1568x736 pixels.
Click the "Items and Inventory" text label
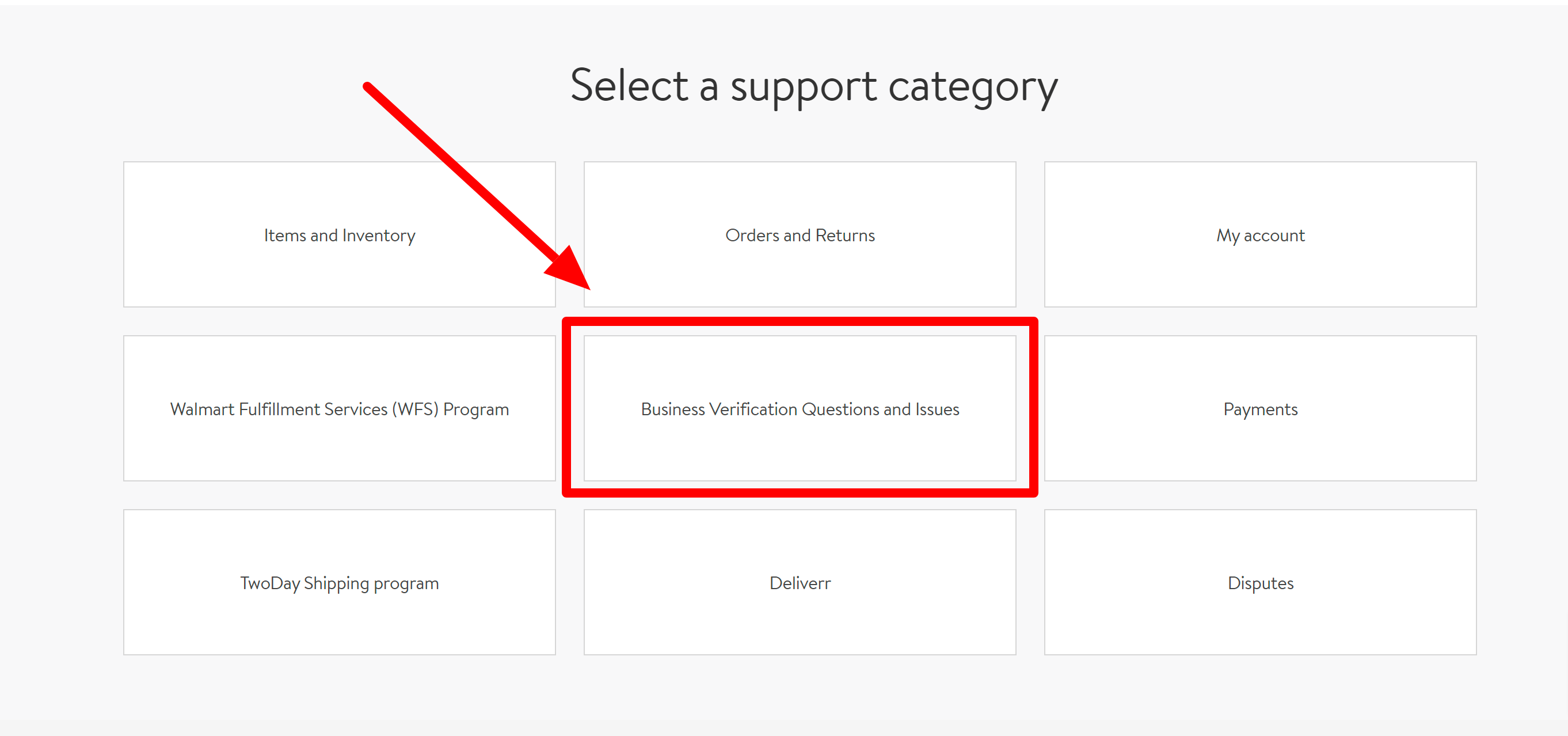[339, 236]
